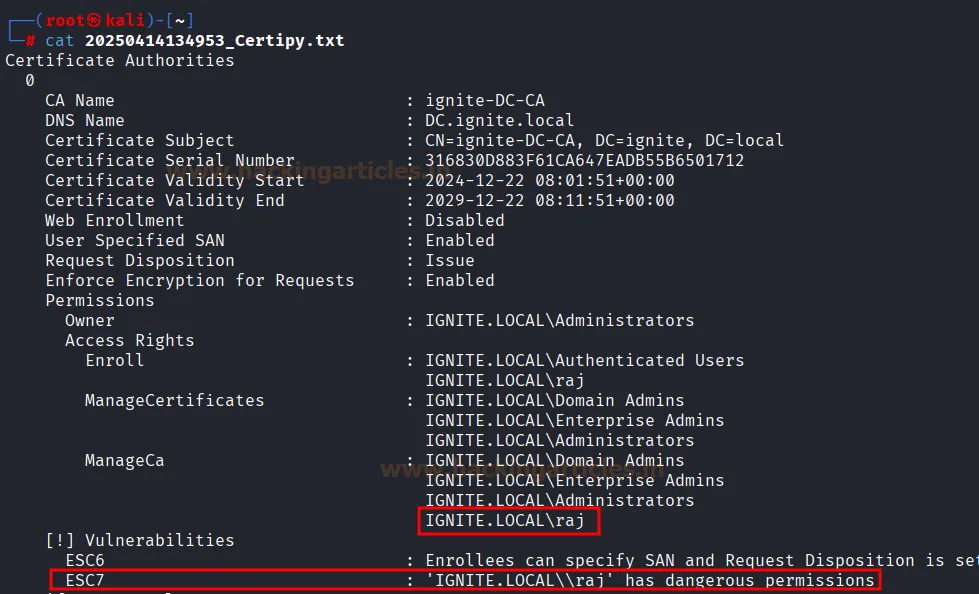Click the Certificate Serial Number value
The image size is (979, 594).
[x=585, y=160]
